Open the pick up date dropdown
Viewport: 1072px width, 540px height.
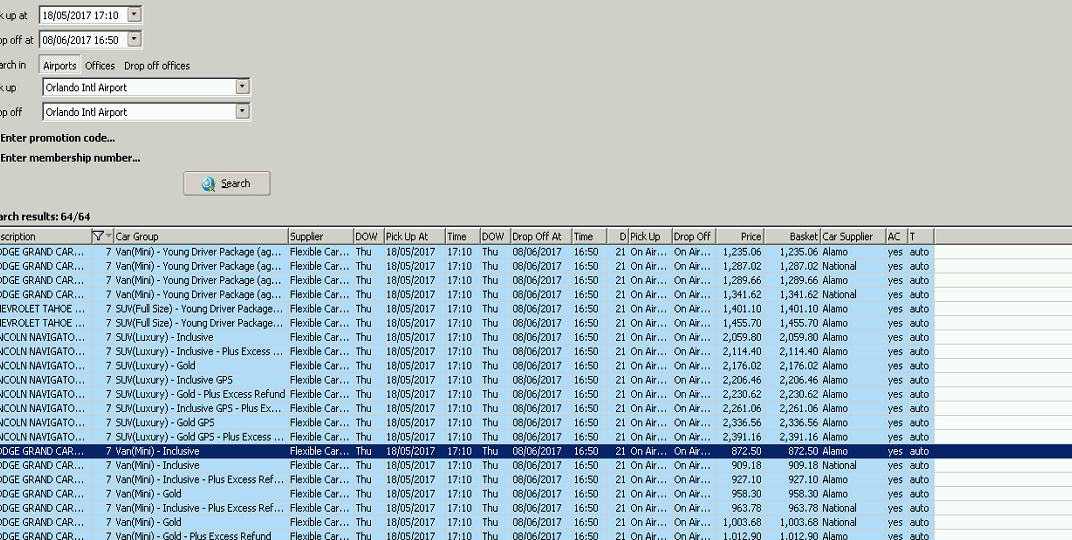pyautogui.click(x=135, y=14)
